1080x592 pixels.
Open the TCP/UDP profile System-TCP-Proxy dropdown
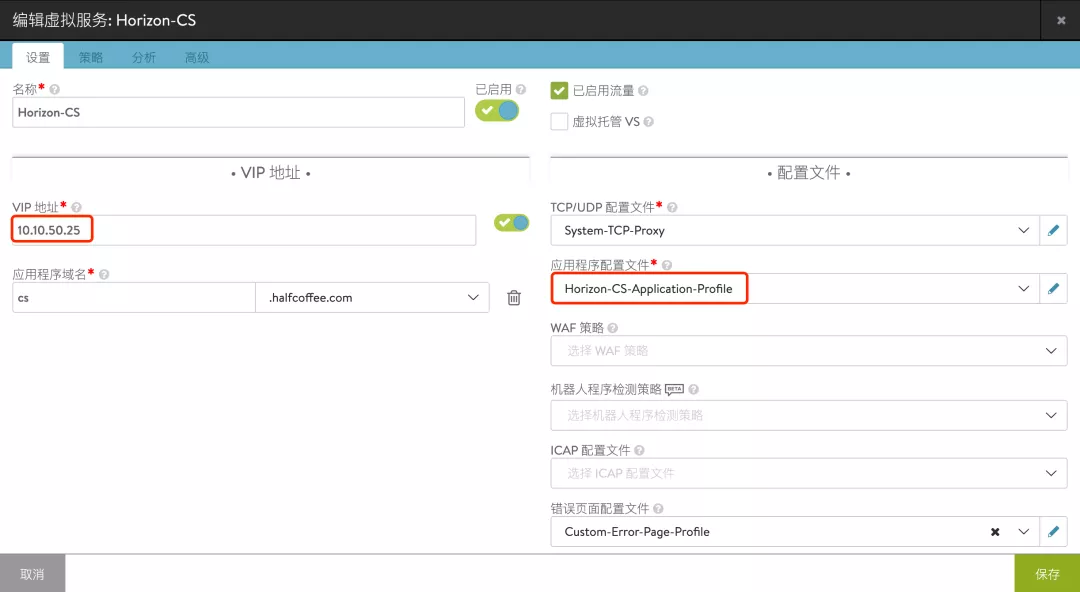[795, 230]
